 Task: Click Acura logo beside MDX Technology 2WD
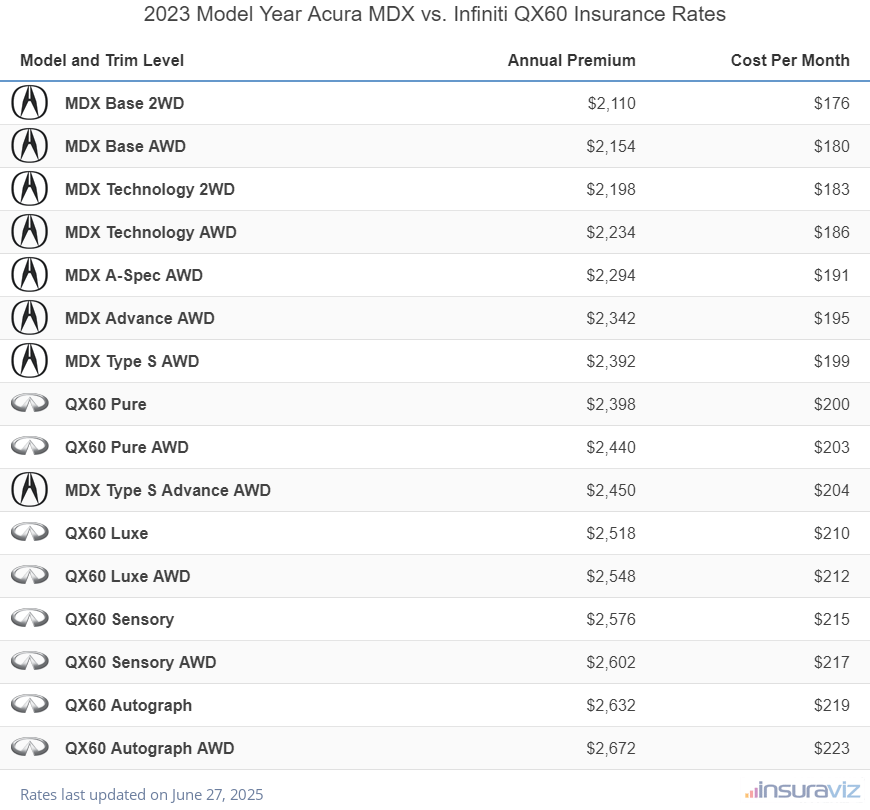(x=29, y=189)
